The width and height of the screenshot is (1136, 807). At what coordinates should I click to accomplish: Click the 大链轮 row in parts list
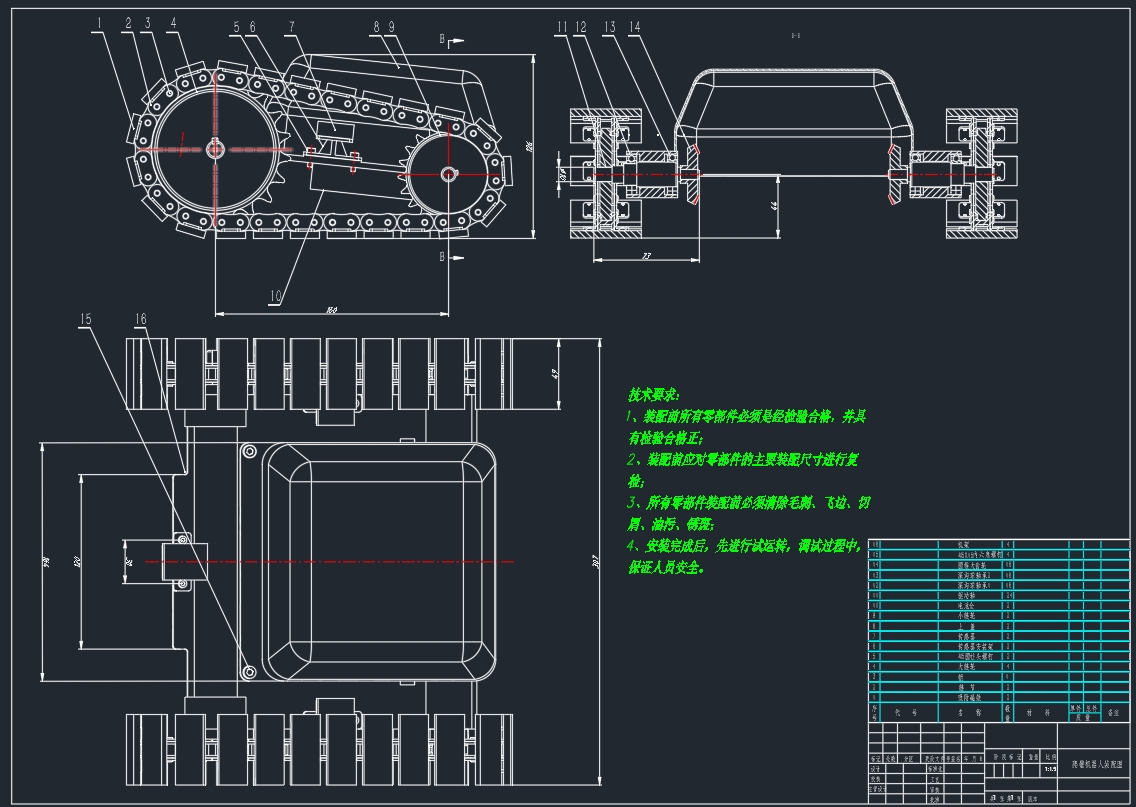coord(999,666)
